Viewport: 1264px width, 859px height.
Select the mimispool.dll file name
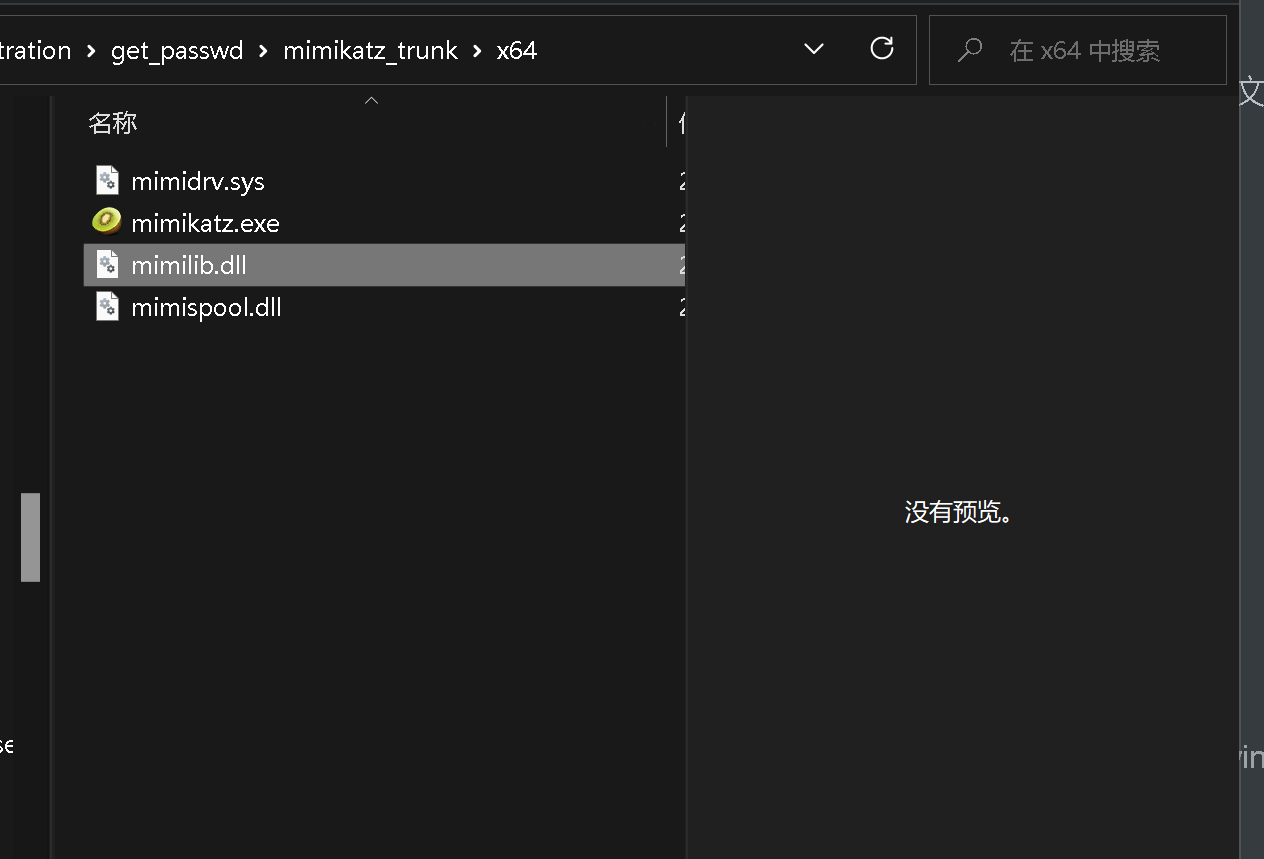[206, 308]
